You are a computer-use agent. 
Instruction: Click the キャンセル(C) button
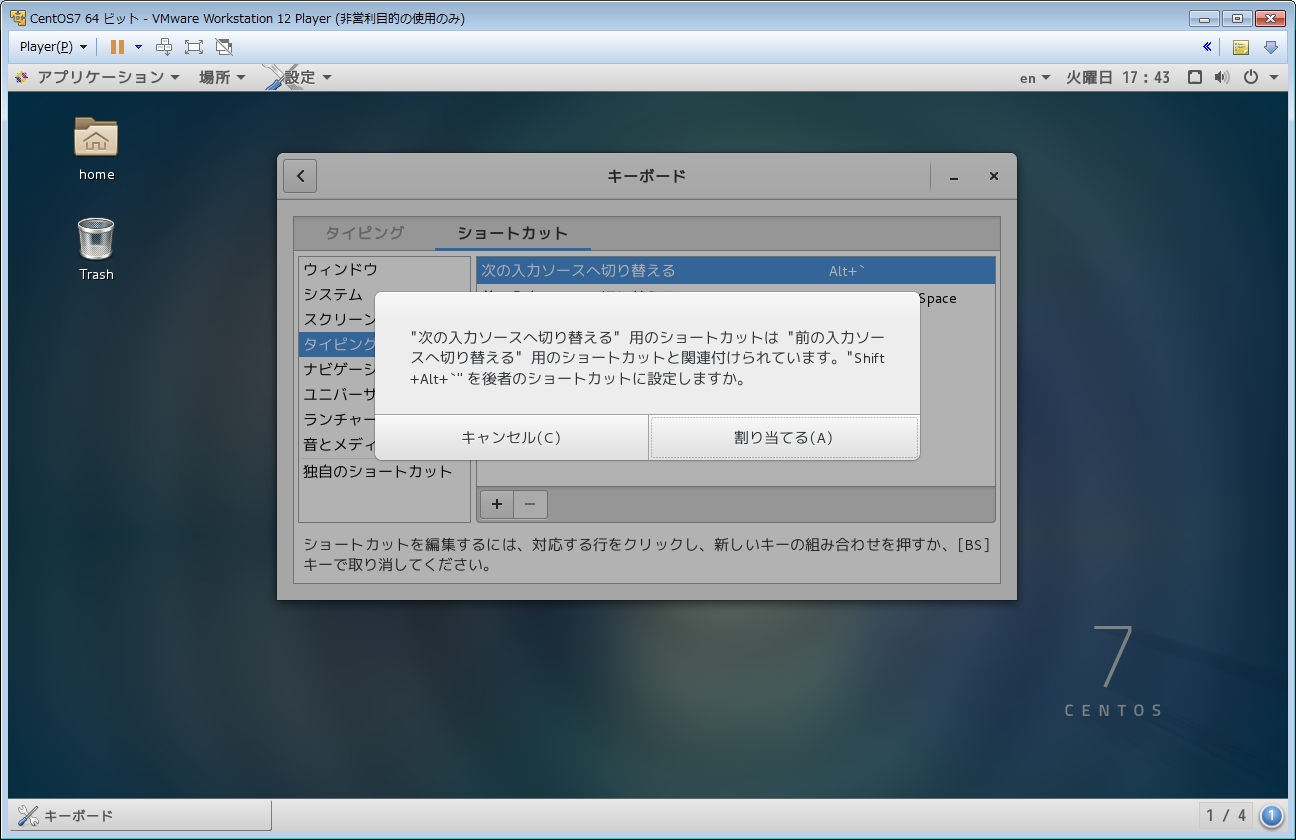click(x=511, y=438)
